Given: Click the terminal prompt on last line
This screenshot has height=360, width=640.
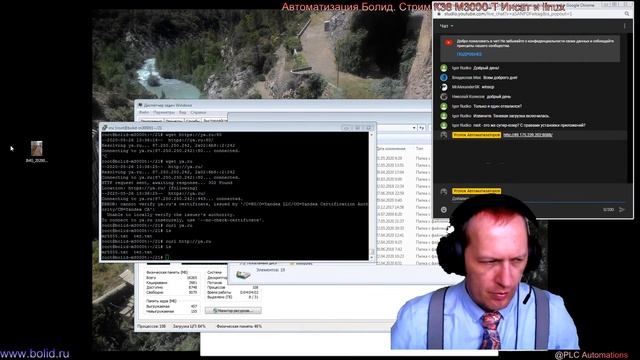Looking at the screenshot, I should [x=133, y=258].
